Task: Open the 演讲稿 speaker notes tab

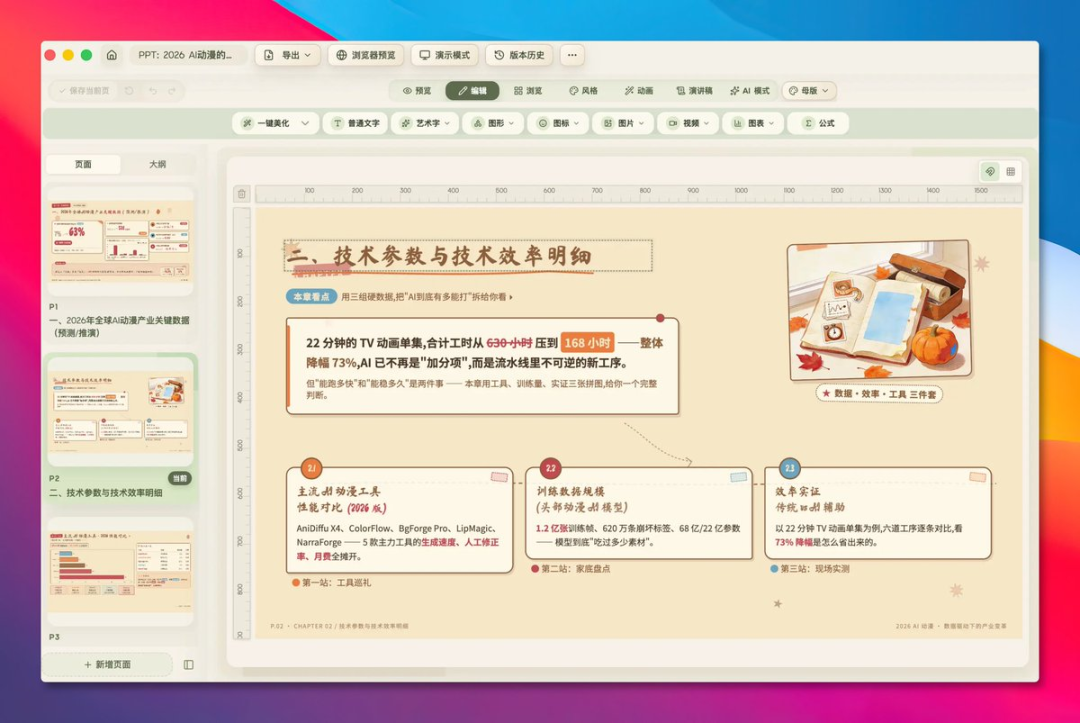Action: pos(694,91)
